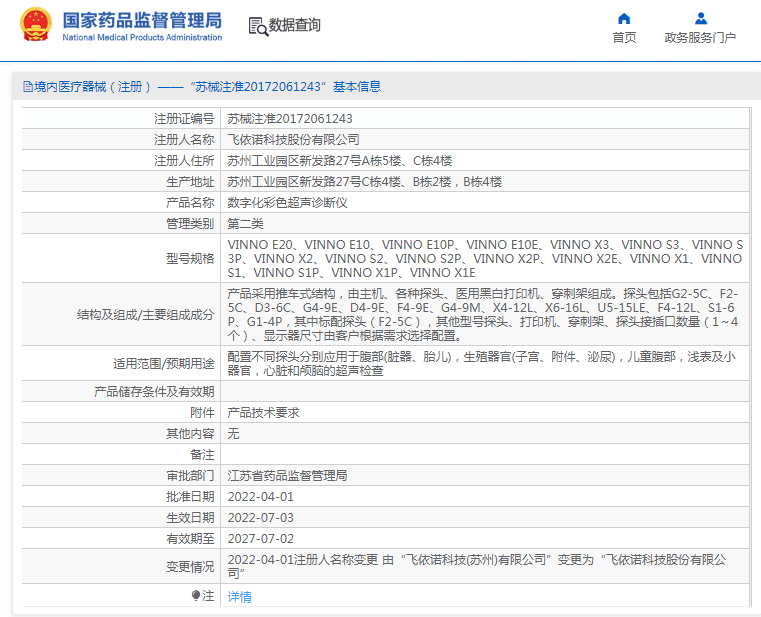Viewport: 761px width, 617px height.
Task: Open the 数据查询 search icon
Action: click(258, 26)
